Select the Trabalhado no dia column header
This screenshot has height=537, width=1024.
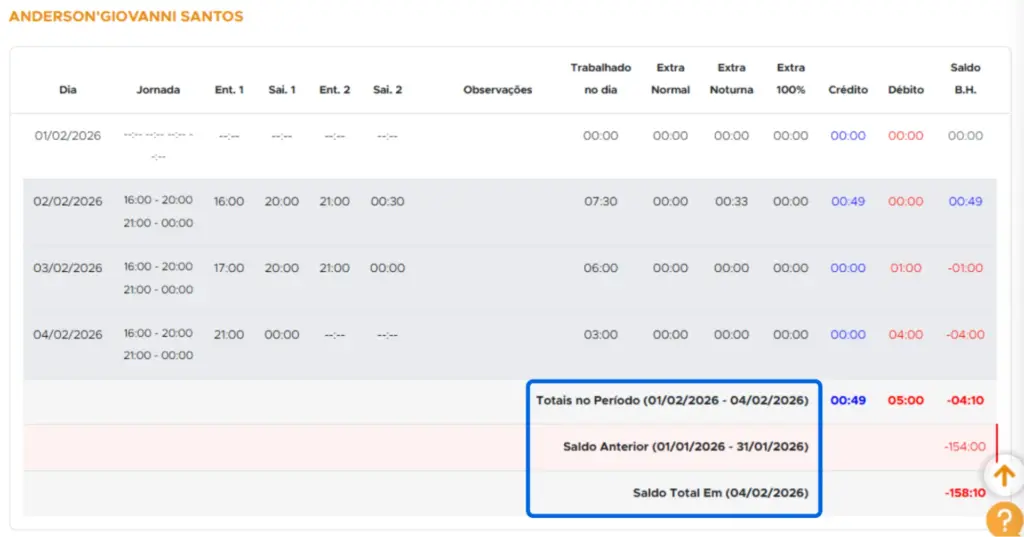600,78
